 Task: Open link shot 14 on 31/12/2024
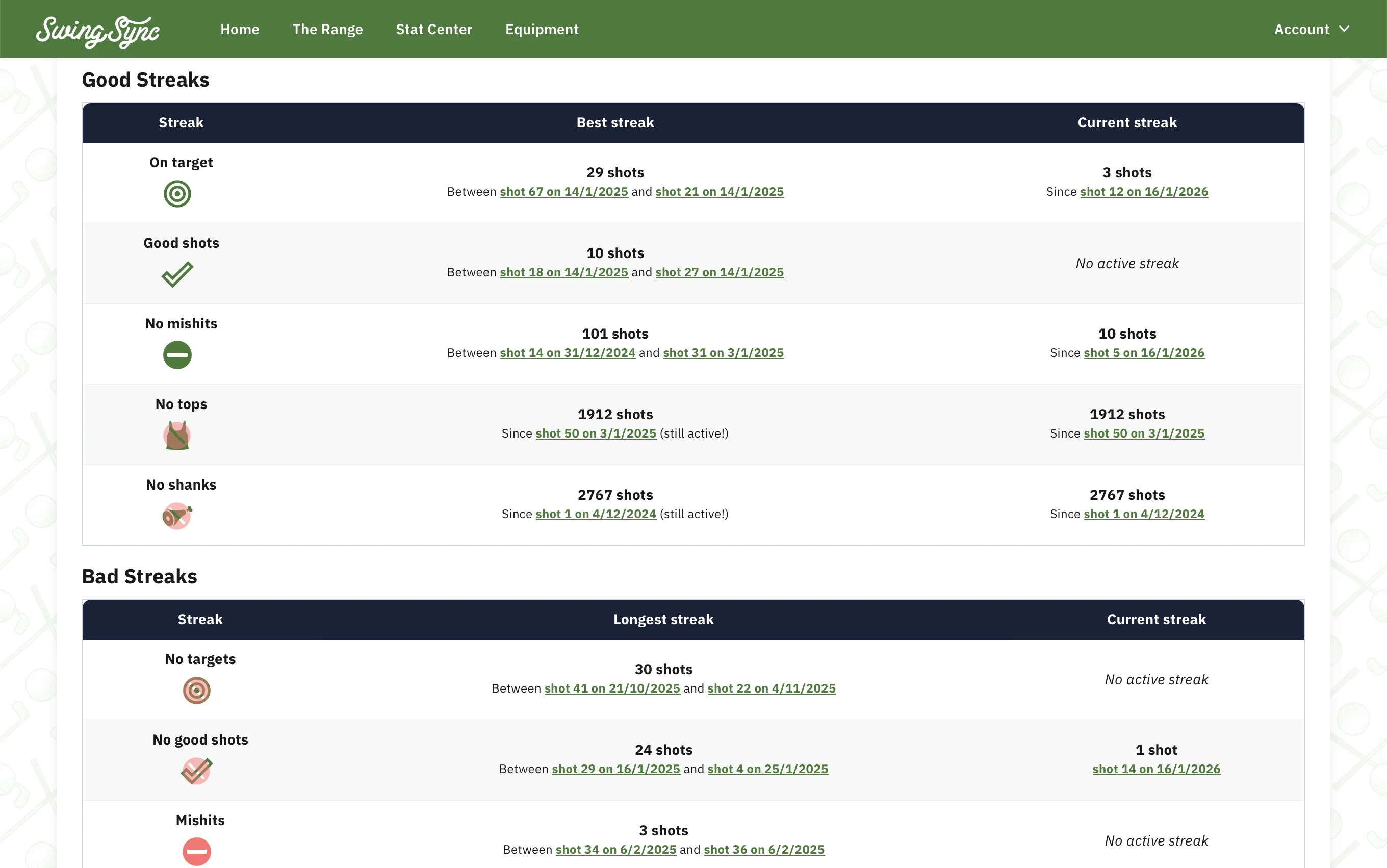(568, 353)
